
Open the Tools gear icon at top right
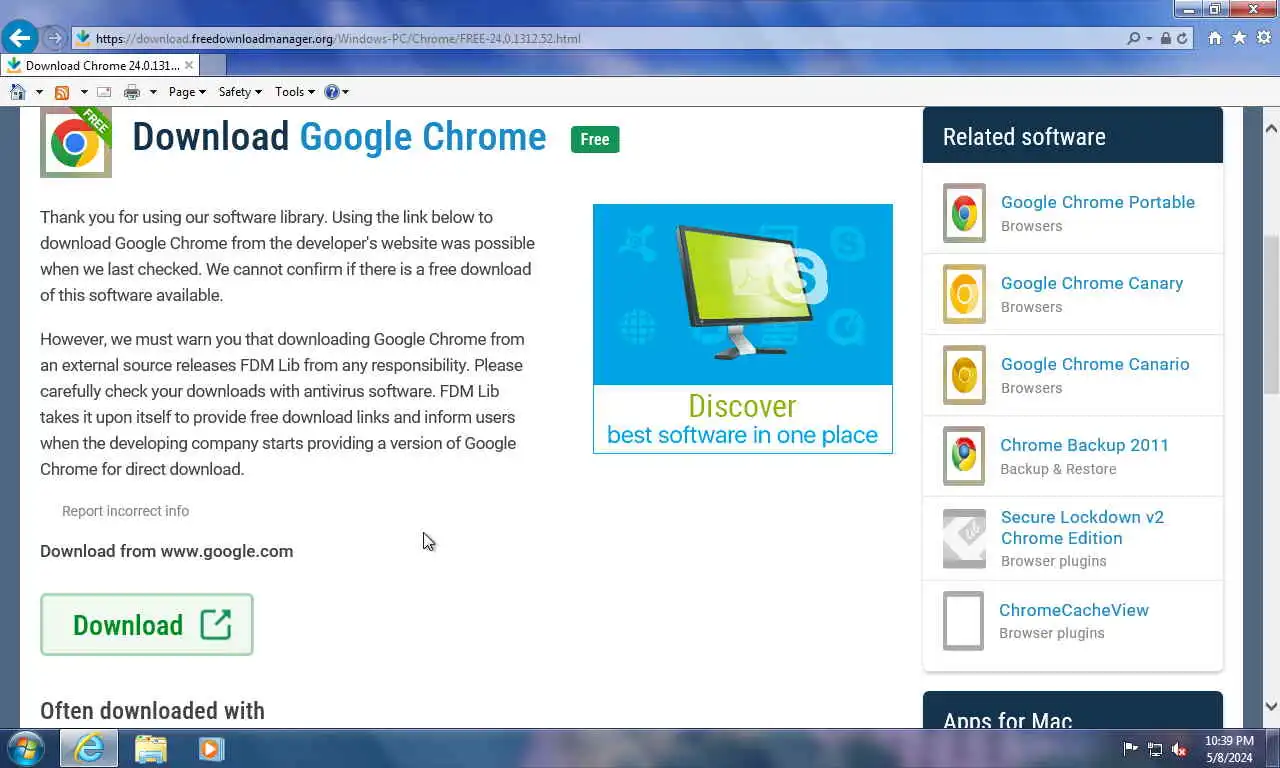tap(1263, 38)
